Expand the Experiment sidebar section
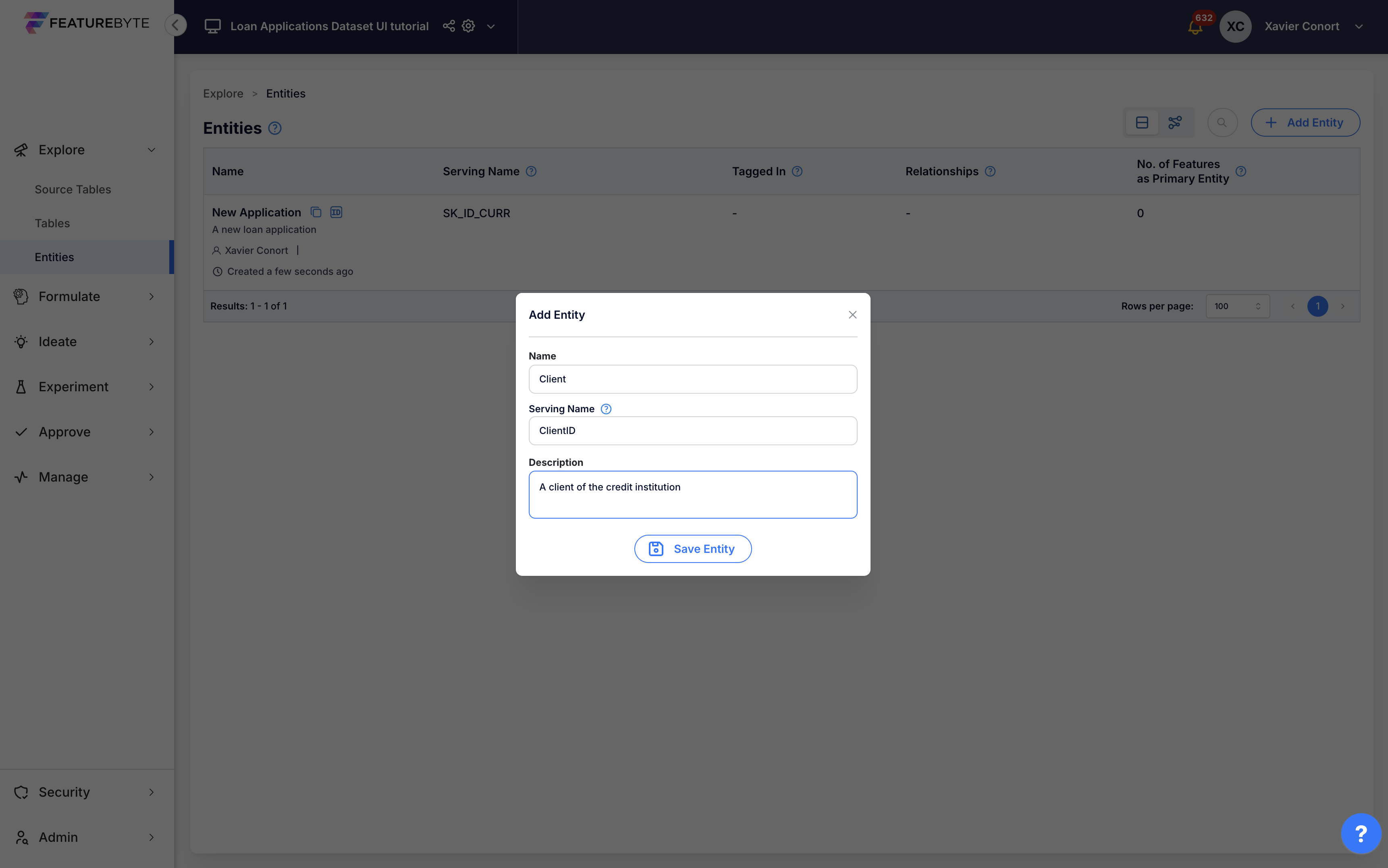 [x=151, y=387]
